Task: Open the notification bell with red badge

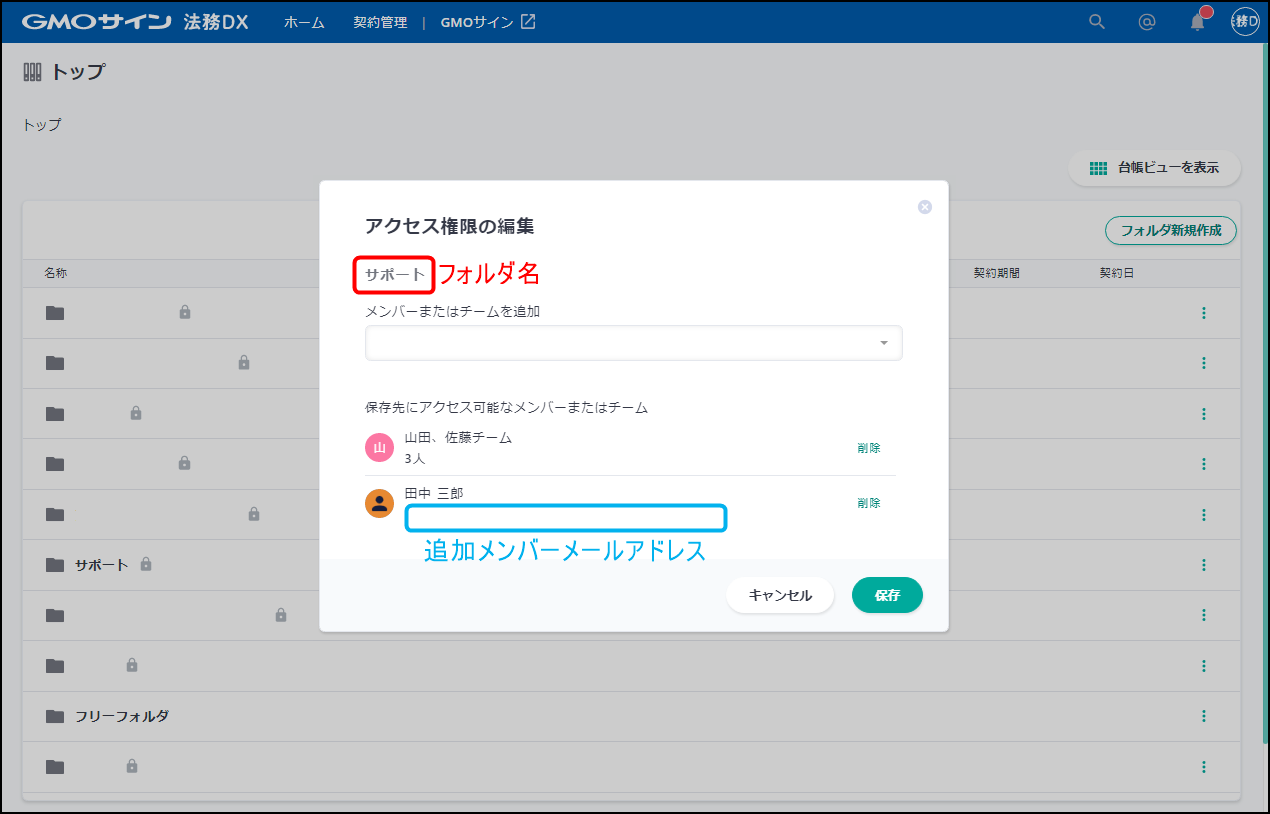Action: [x=1196, y=22]
